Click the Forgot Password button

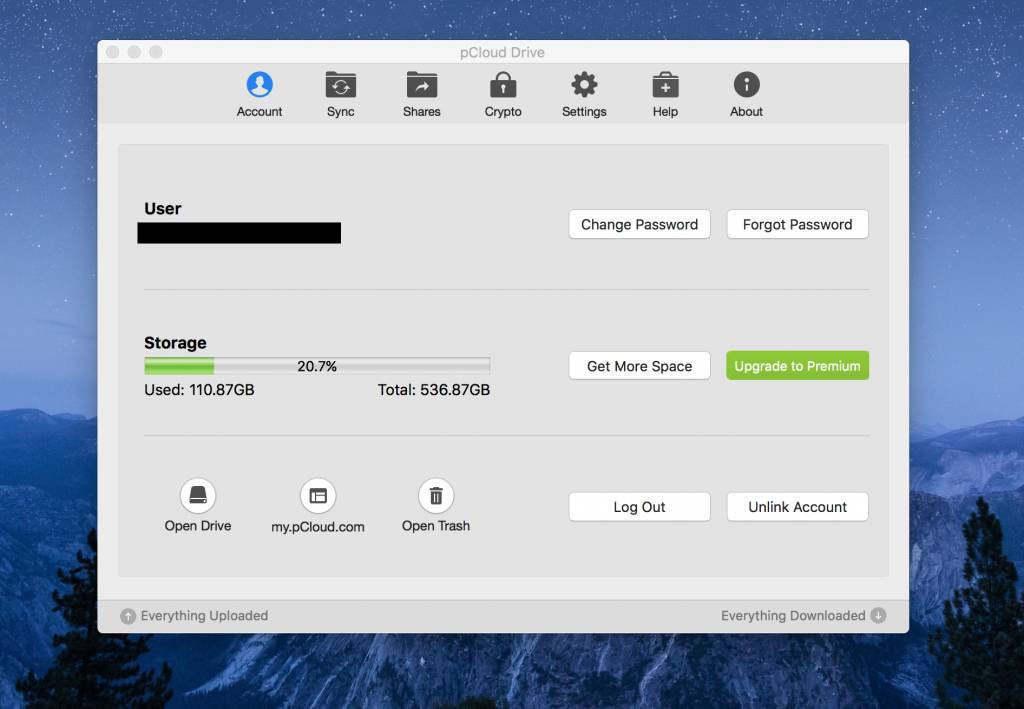(797, 225)
